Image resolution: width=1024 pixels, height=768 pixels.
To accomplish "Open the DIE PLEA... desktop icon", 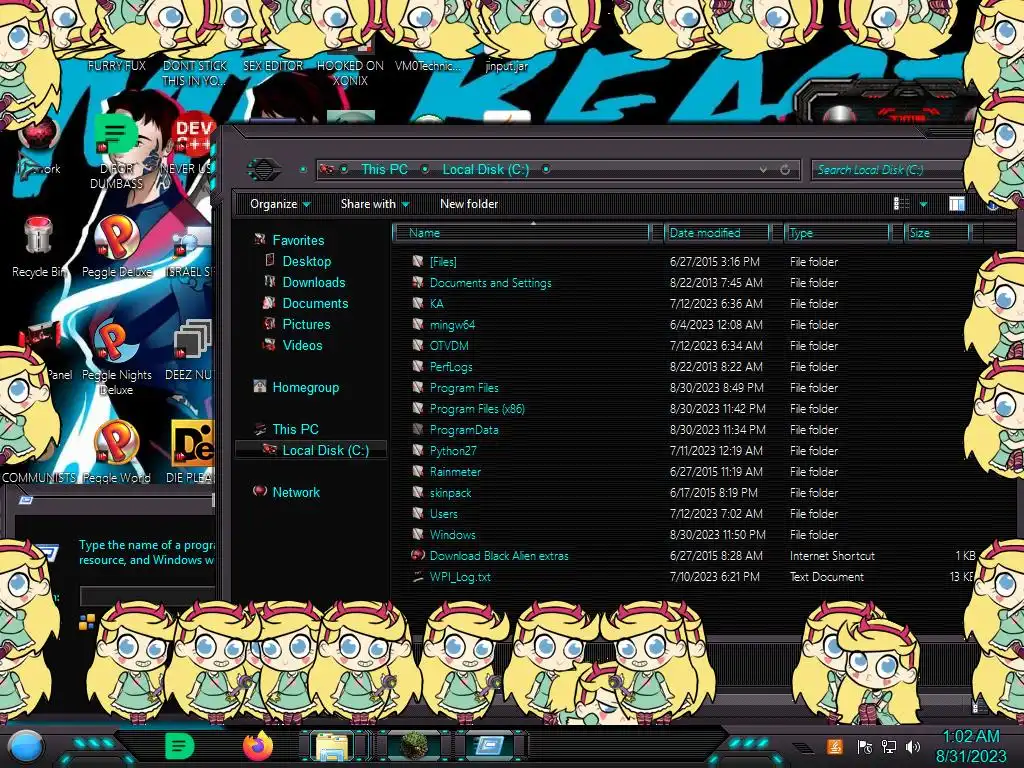I will tap(191, 452).
